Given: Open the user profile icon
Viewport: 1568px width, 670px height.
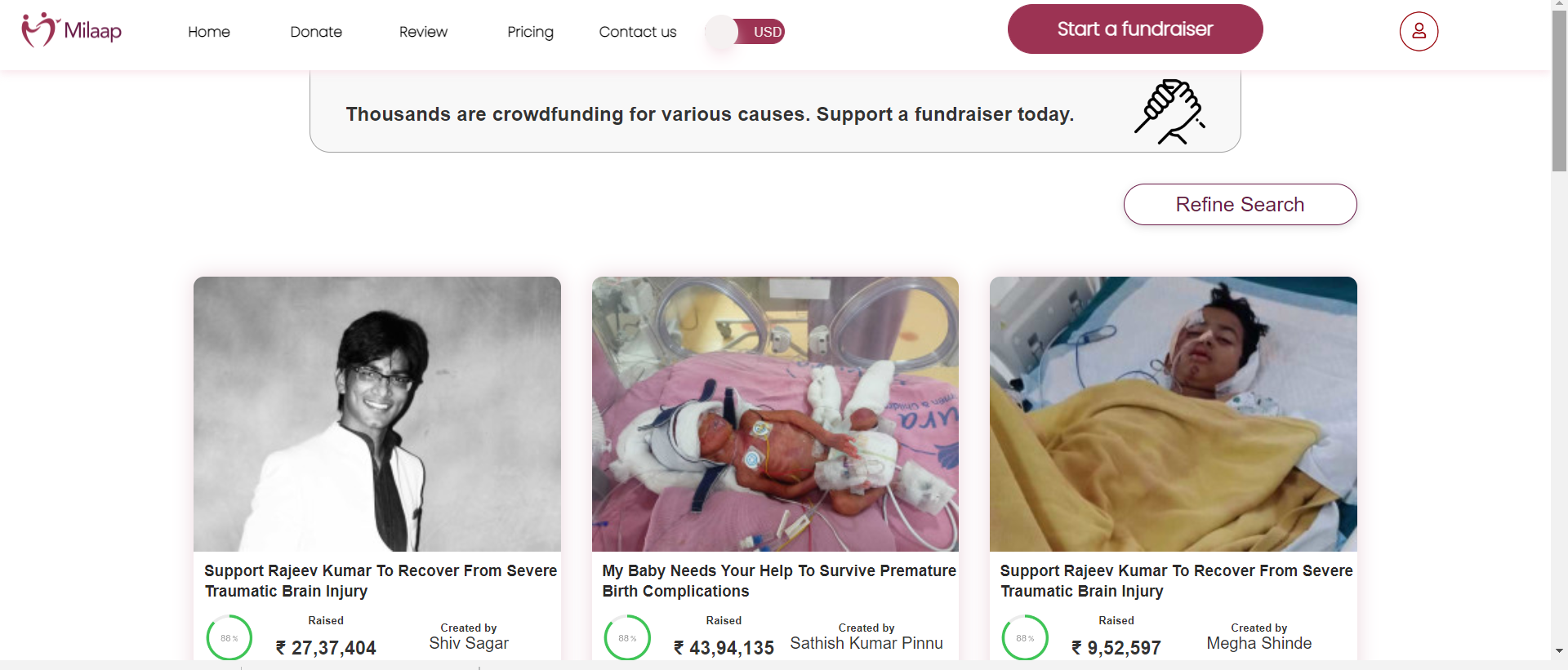Looking at the screenshot, I should pyautogui.click(x=1419, y=32).
